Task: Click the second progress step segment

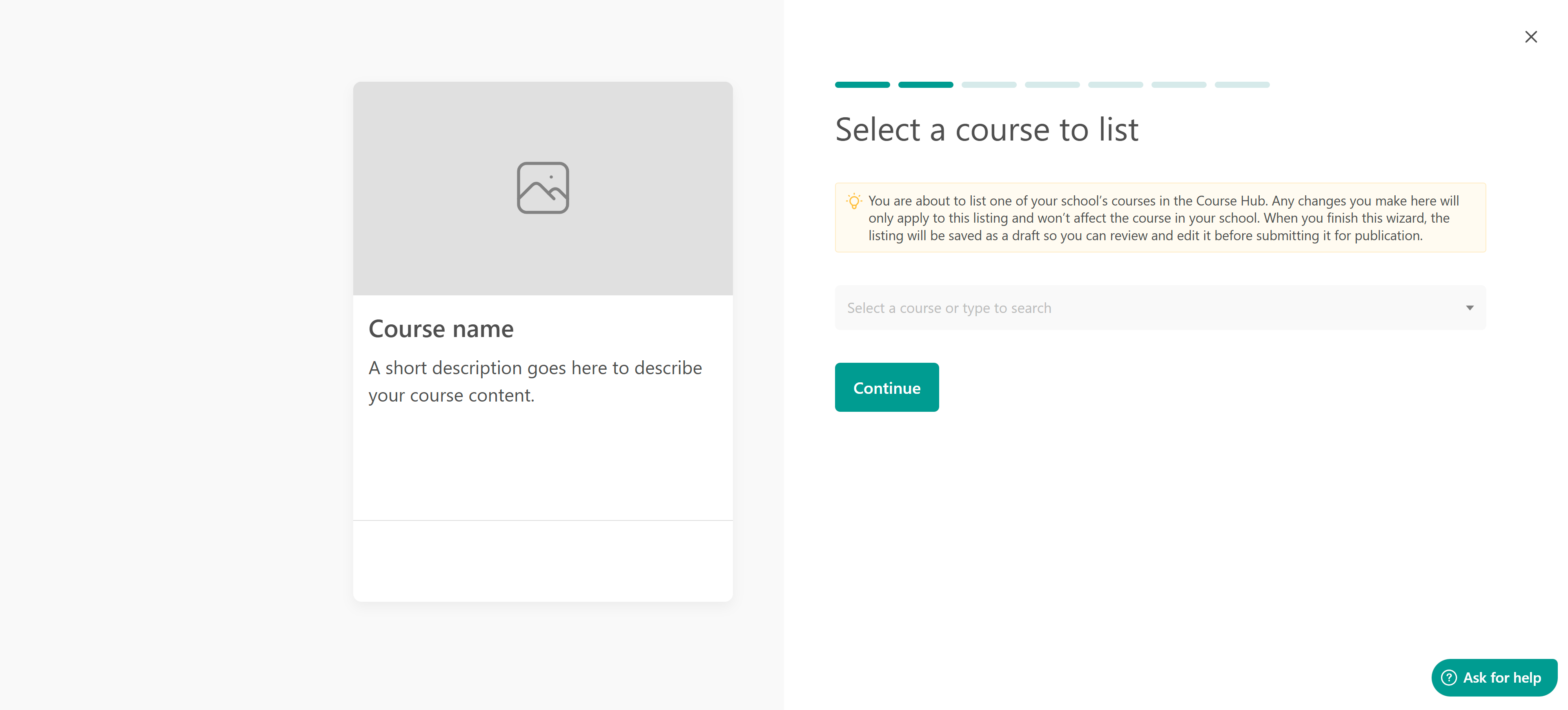Action: click(x=925, y=85)
